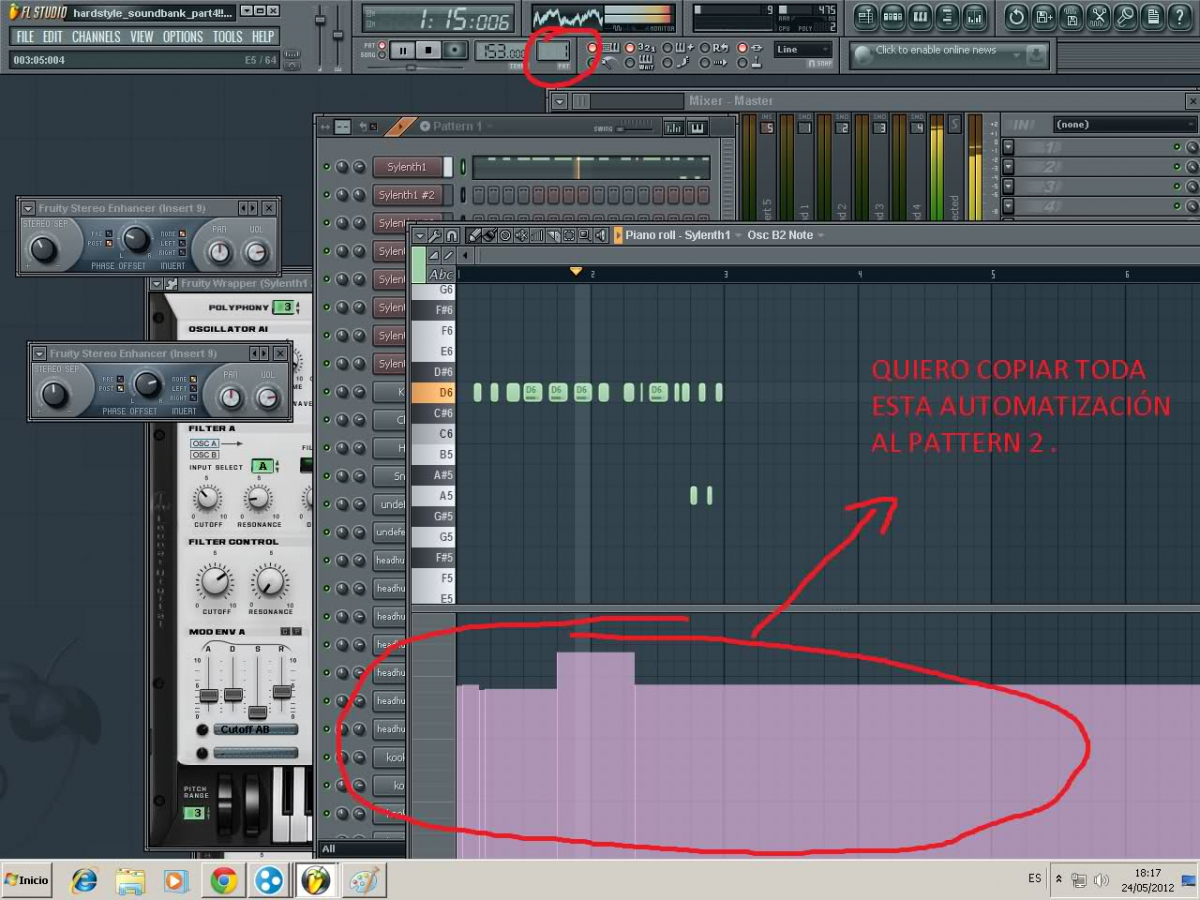1200x900 pixels.
Task: Select the draw pencil tool in piano roll
Action: pyautogui.click(x=474, y=235)
